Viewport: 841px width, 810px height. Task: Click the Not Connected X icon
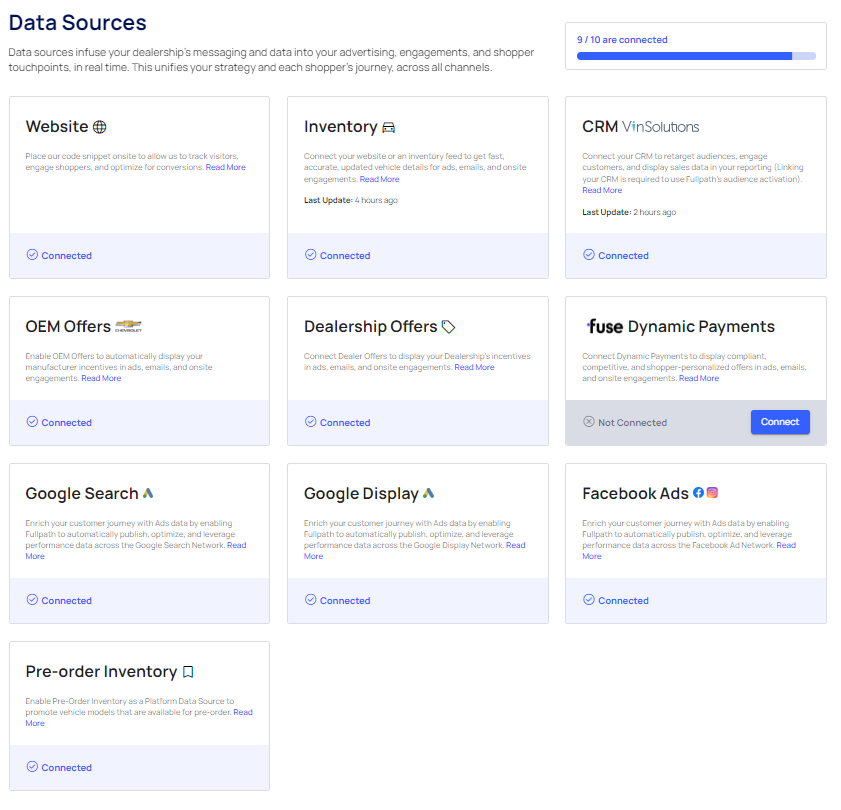click(589, 422)
